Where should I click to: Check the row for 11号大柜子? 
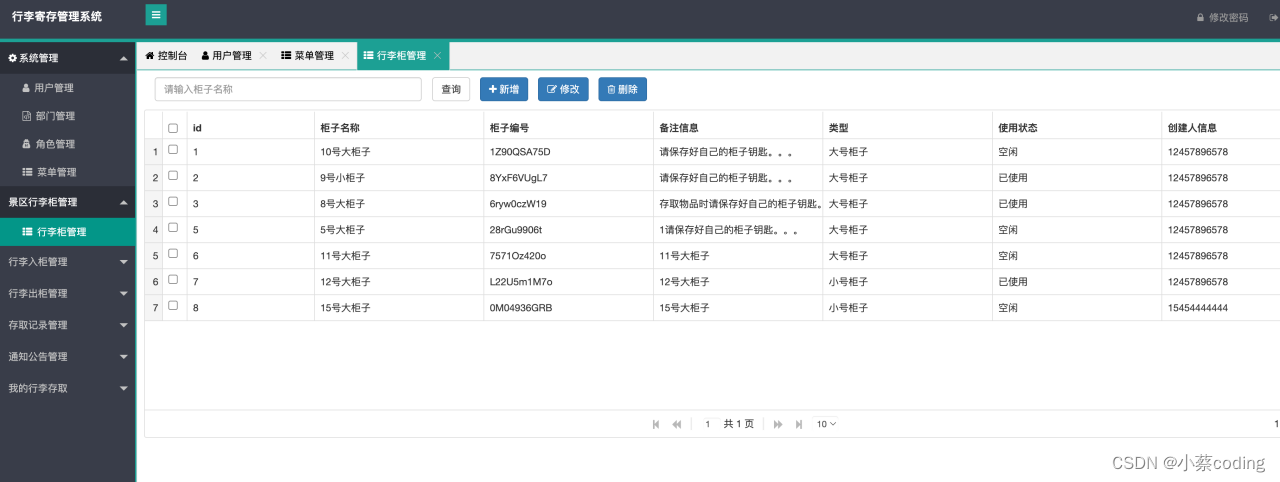(173, 254)
